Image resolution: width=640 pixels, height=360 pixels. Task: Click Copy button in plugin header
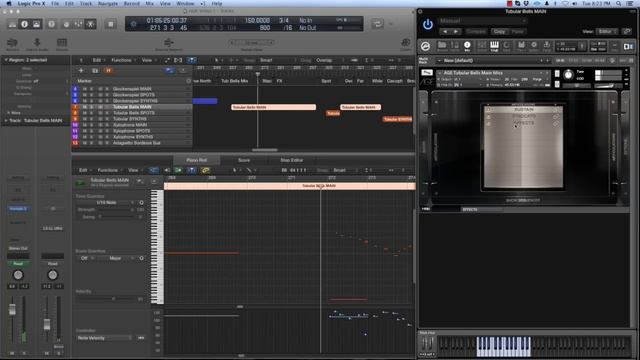[499, 31]
